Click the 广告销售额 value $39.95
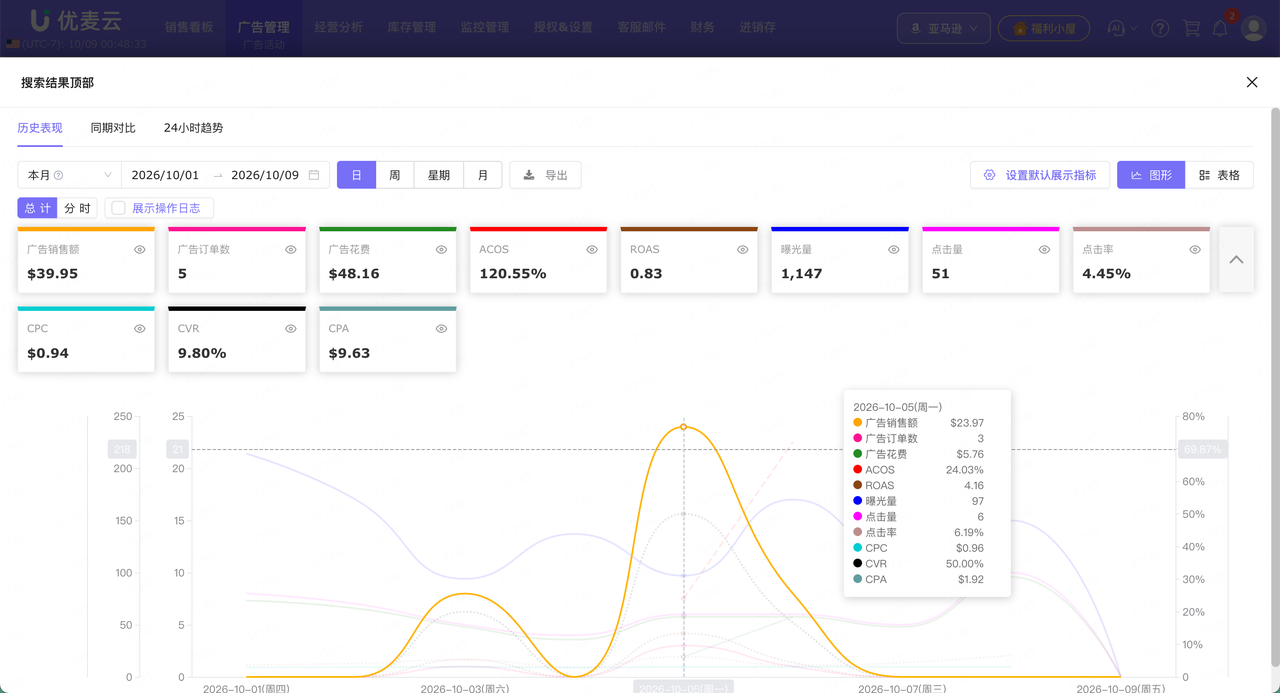 (53, 274)
